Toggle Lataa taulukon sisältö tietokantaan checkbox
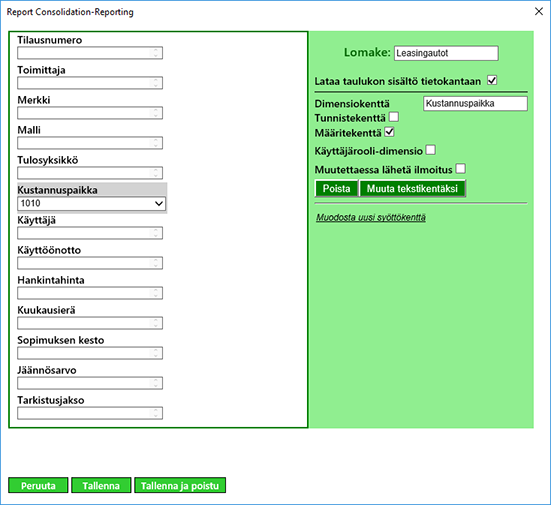The height and width of the screenshot is (505, 551). [492, 80]
